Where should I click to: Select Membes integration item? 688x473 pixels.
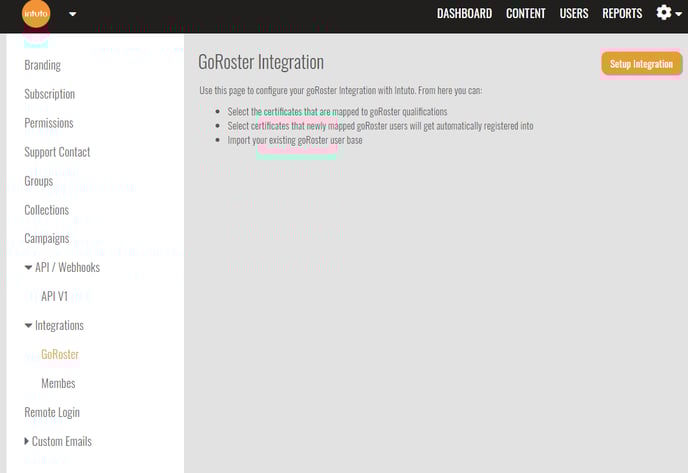tap(58, 383)
